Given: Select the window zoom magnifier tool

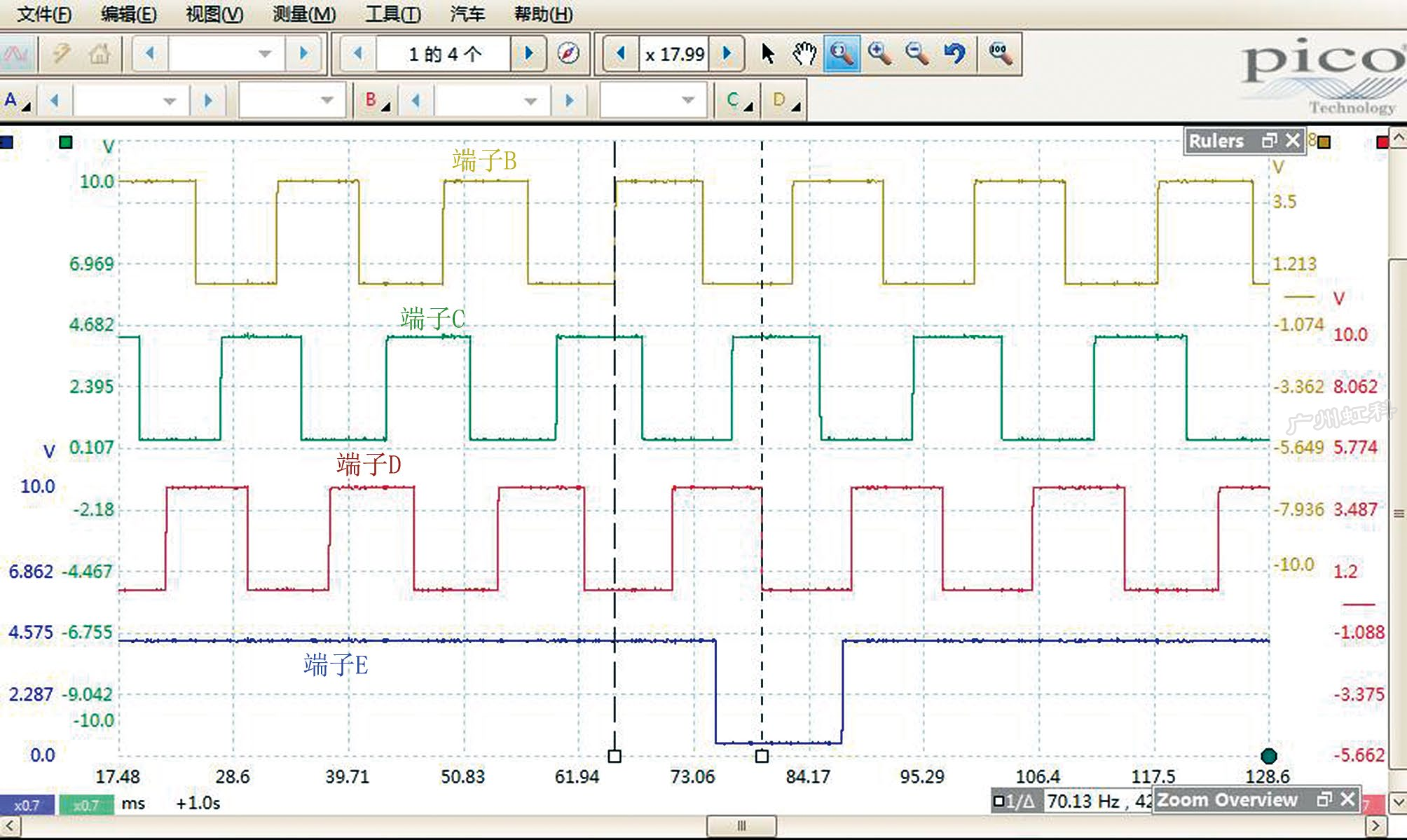Looking at the screenshot, I should pyautogui.click(x=842, y=54).
